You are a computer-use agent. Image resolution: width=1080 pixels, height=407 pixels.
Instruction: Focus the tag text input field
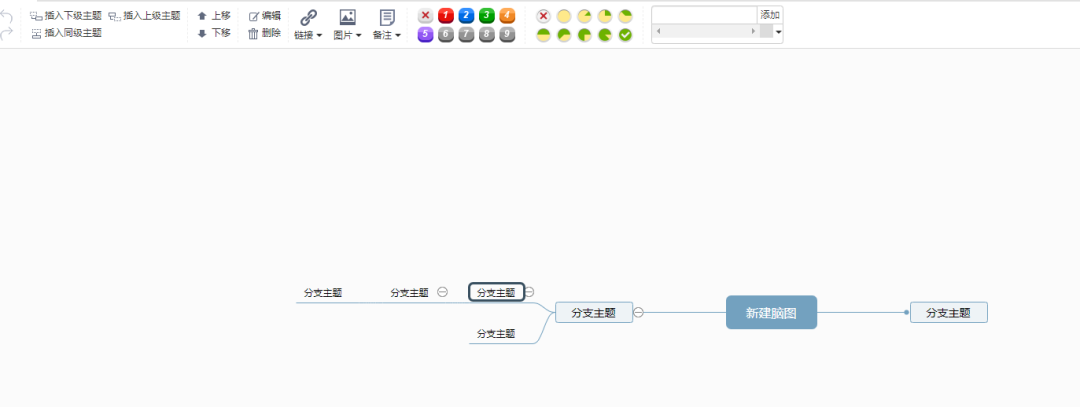pyautogui.click(x=704, y=15)
